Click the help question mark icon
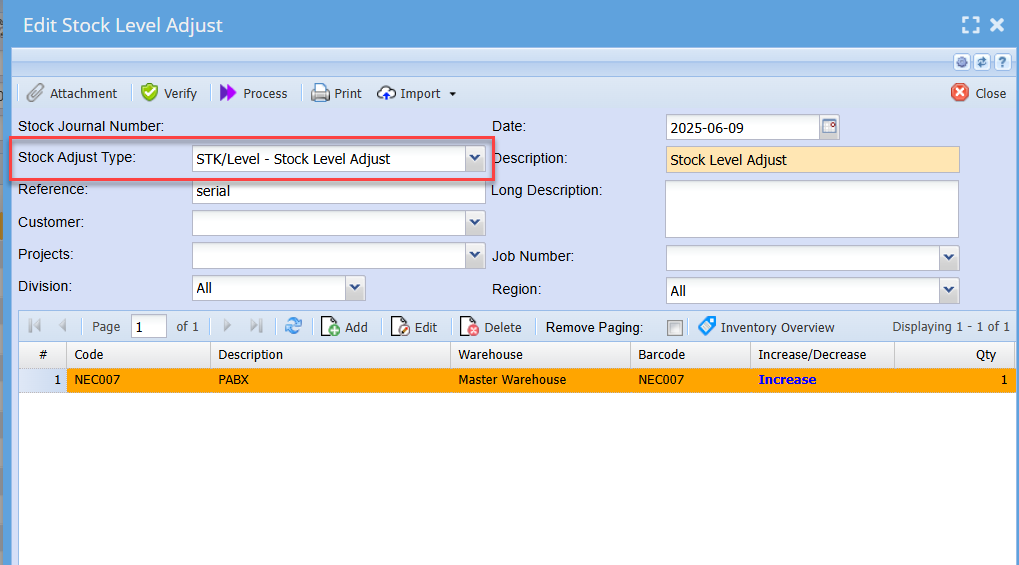Image resolution: width=1019 pixels, height=565 pixels. 1001,62
